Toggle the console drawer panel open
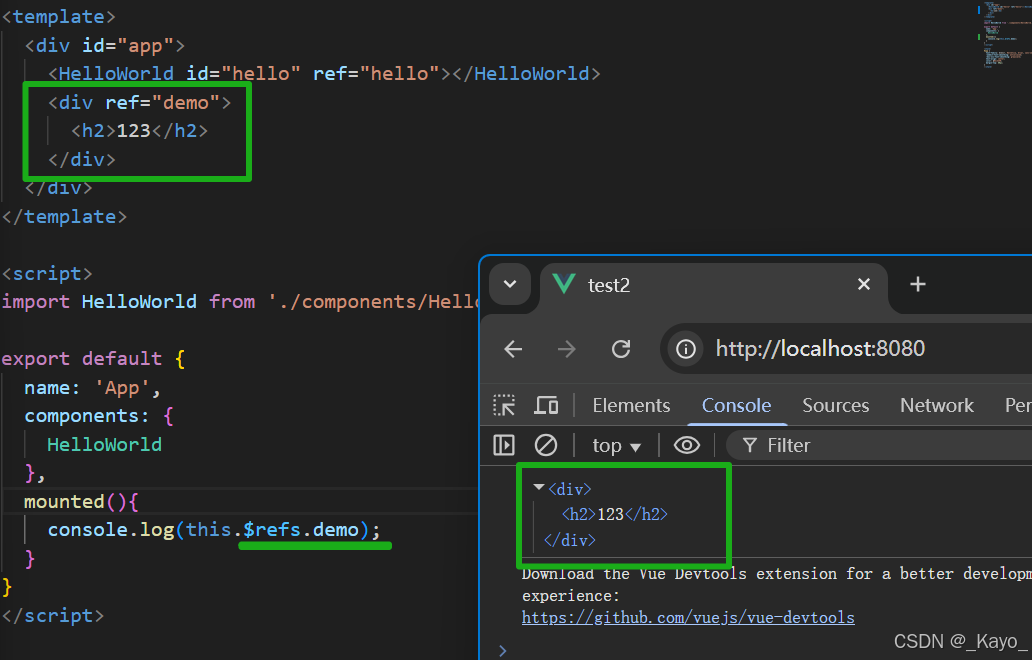 point(504,444)
